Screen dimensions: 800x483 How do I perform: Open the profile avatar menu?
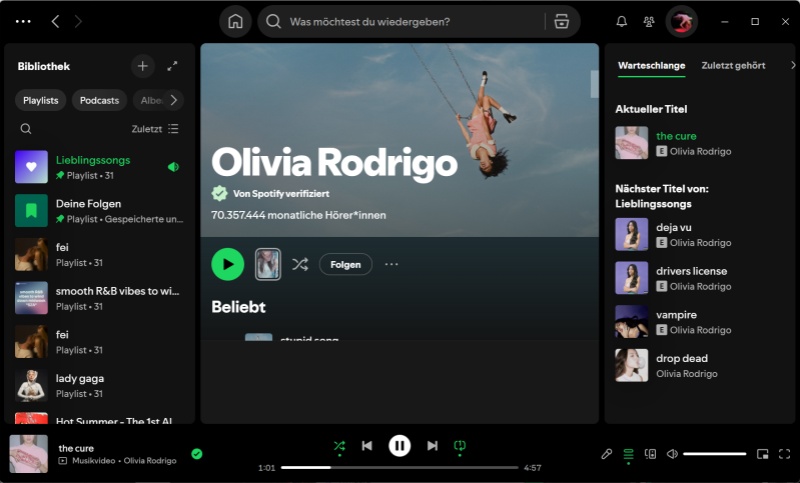click(x=681, y=21)
